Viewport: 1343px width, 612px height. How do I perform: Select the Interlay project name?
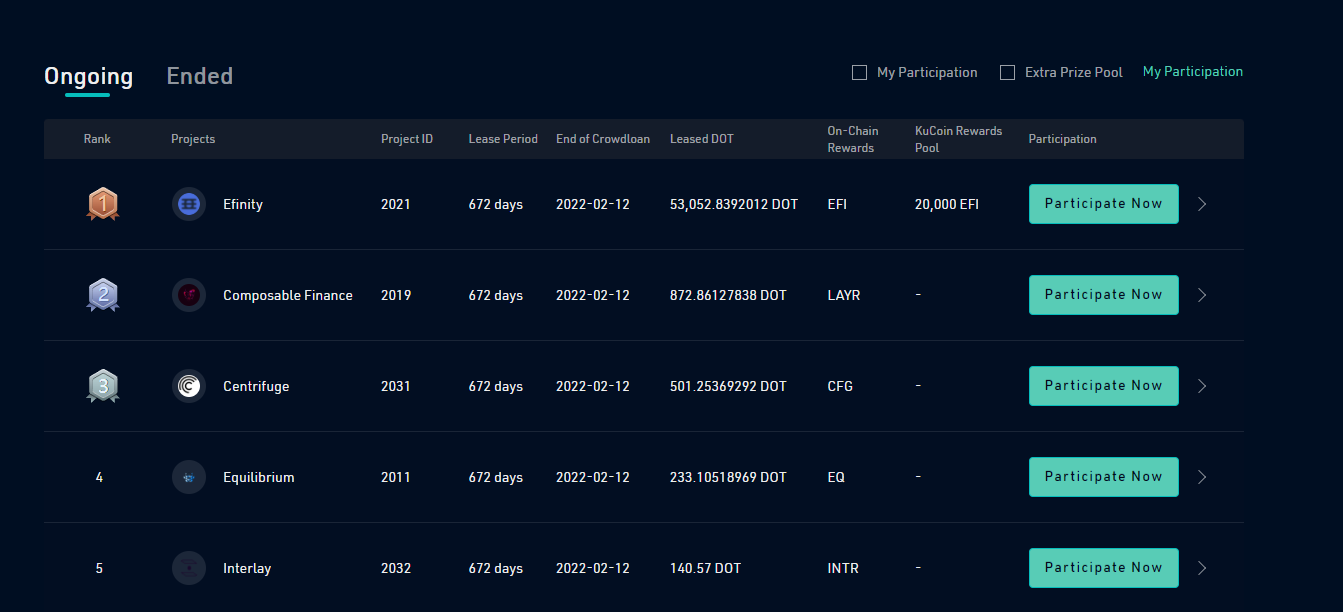(247, 568)
